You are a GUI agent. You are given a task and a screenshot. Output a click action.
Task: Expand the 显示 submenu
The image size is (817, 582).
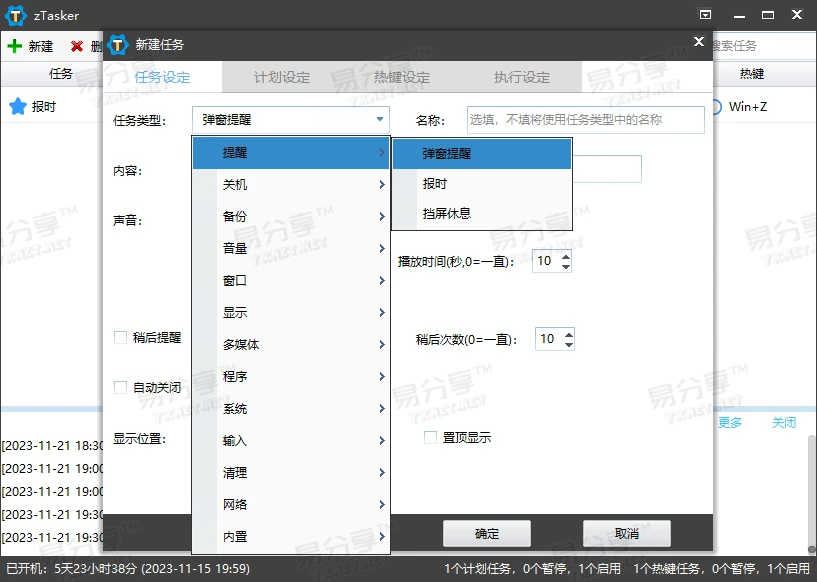[291, 313]
